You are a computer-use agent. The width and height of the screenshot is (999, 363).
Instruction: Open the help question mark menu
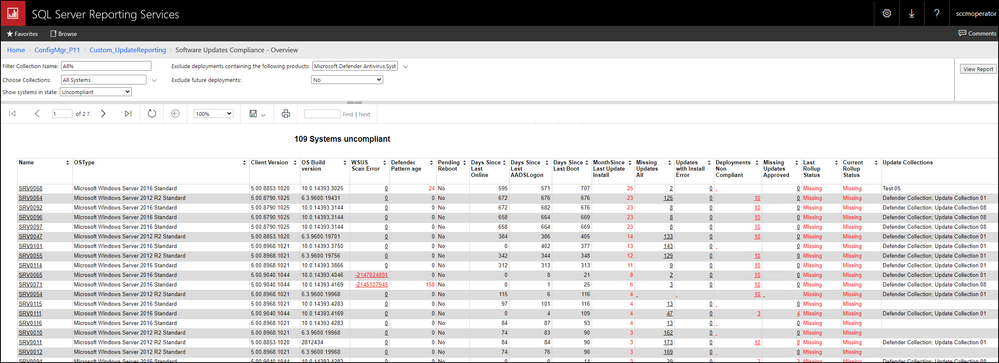tap(936, 13)
